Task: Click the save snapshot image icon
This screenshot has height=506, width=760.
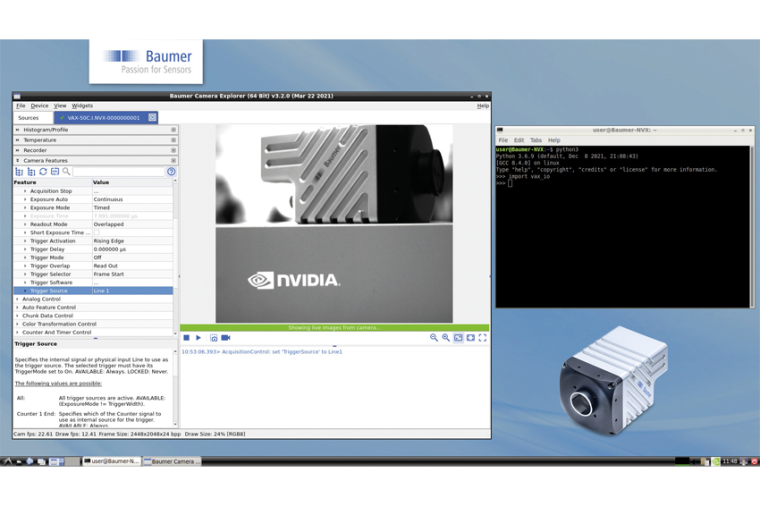Action: (x=213, y=338)
